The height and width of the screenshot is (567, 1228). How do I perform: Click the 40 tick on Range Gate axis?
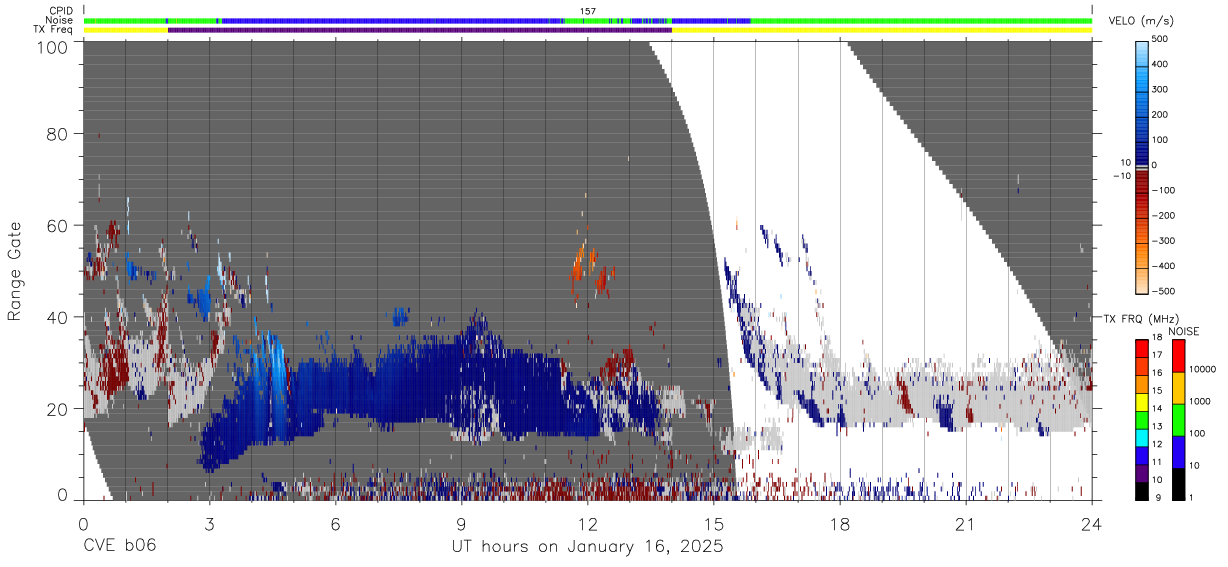(x=57, y=317)
